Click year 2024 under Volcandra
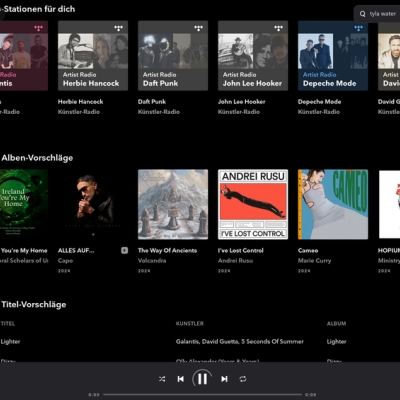 coord(144,271)
